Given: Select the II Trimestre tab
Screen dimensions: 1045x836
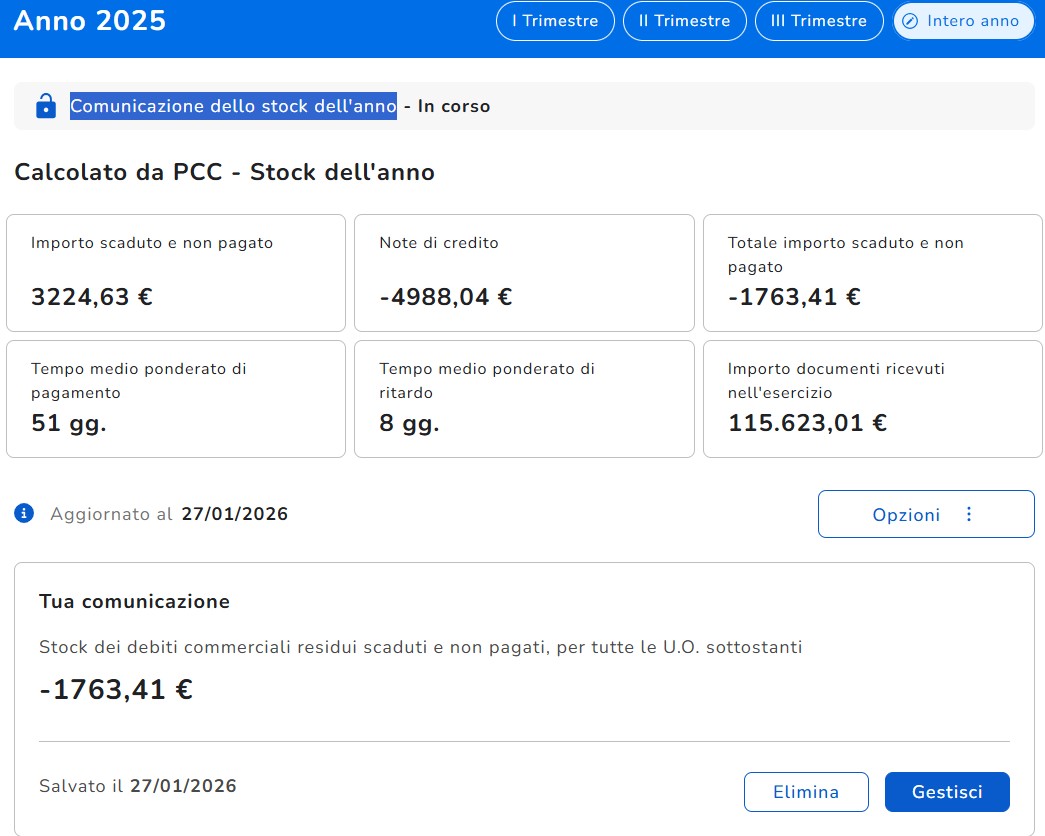Looking at the screenshot, I should coord(684,21).
